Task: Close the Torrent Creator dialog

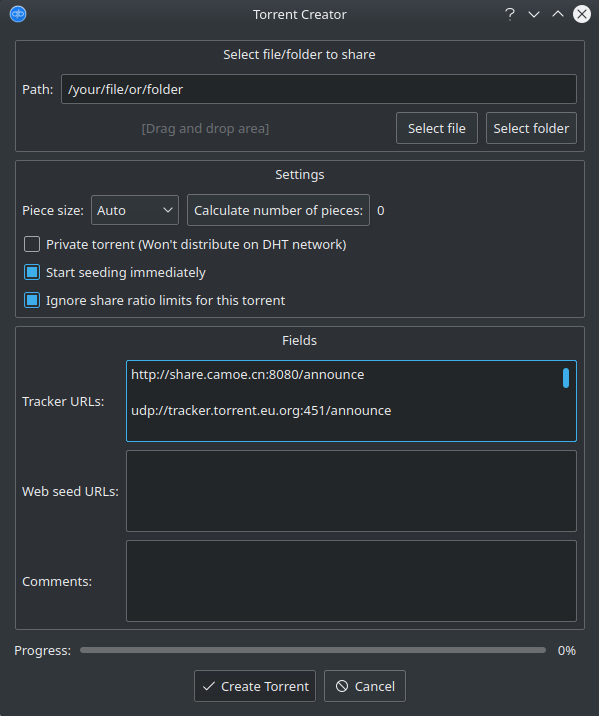Action: tap(582, 14)
